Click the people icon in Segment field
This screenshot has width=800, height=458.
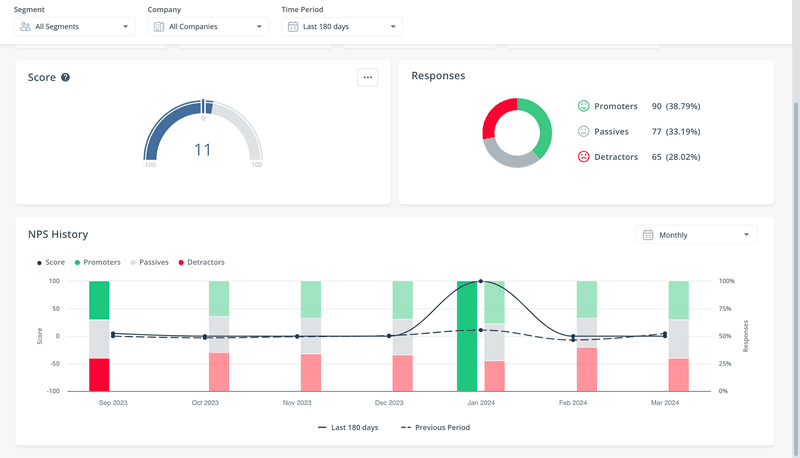(x=26, y=27)
